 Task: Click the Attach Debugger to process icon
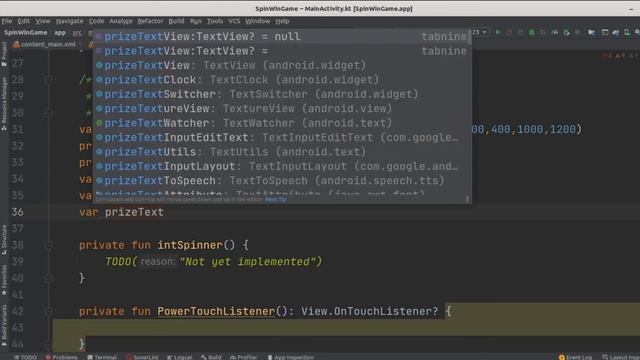pos(566,32)
